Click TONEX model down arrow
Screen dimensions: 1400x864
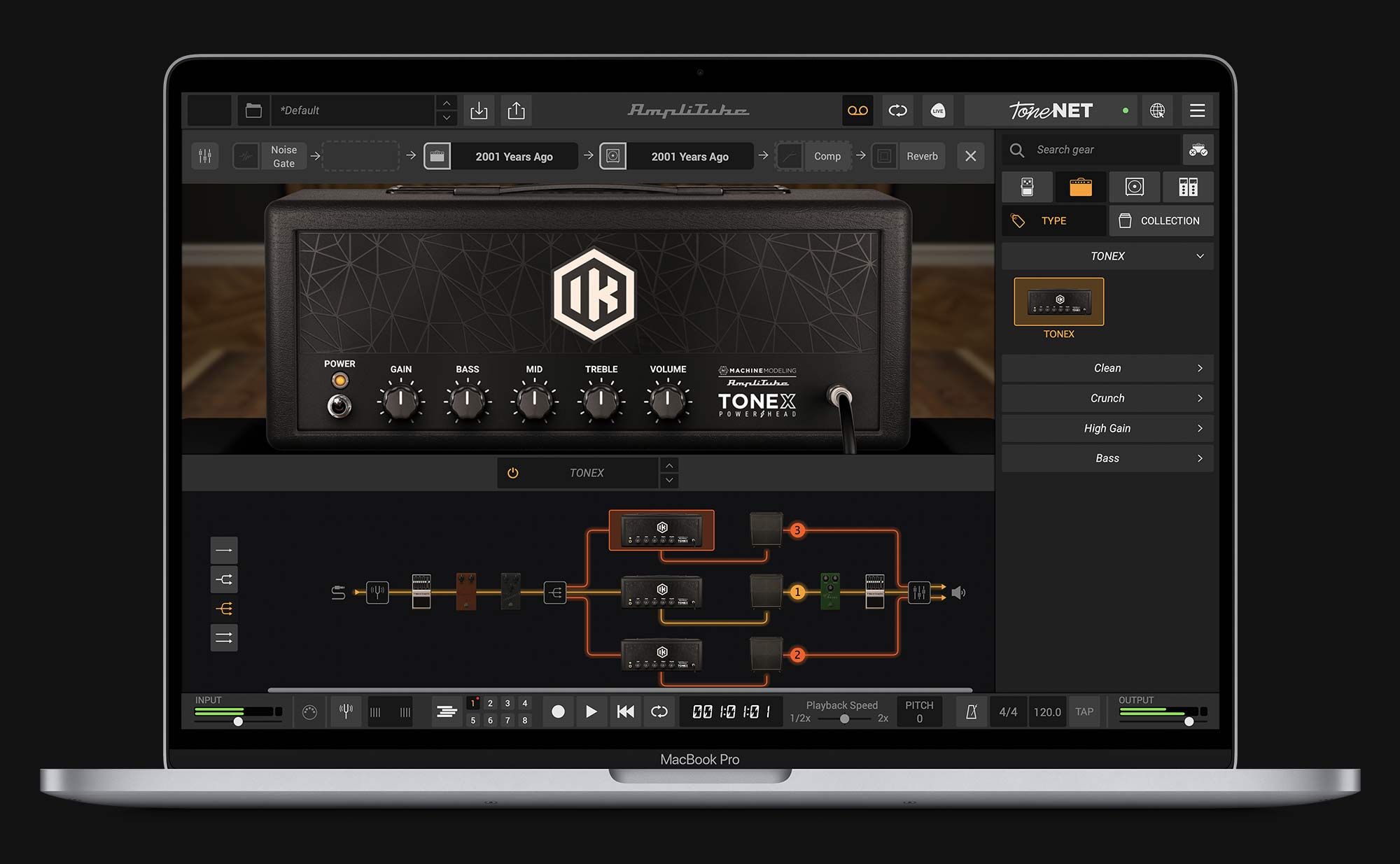coord(669,481)
